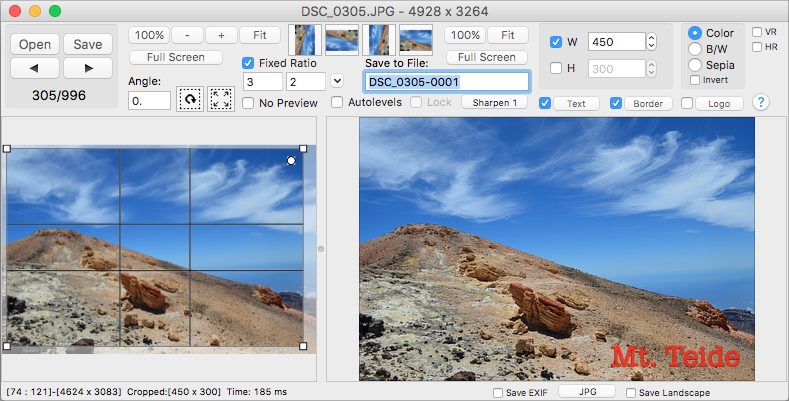
Task: Enable the No Preview checkbox
Action: tap(248, 103)
